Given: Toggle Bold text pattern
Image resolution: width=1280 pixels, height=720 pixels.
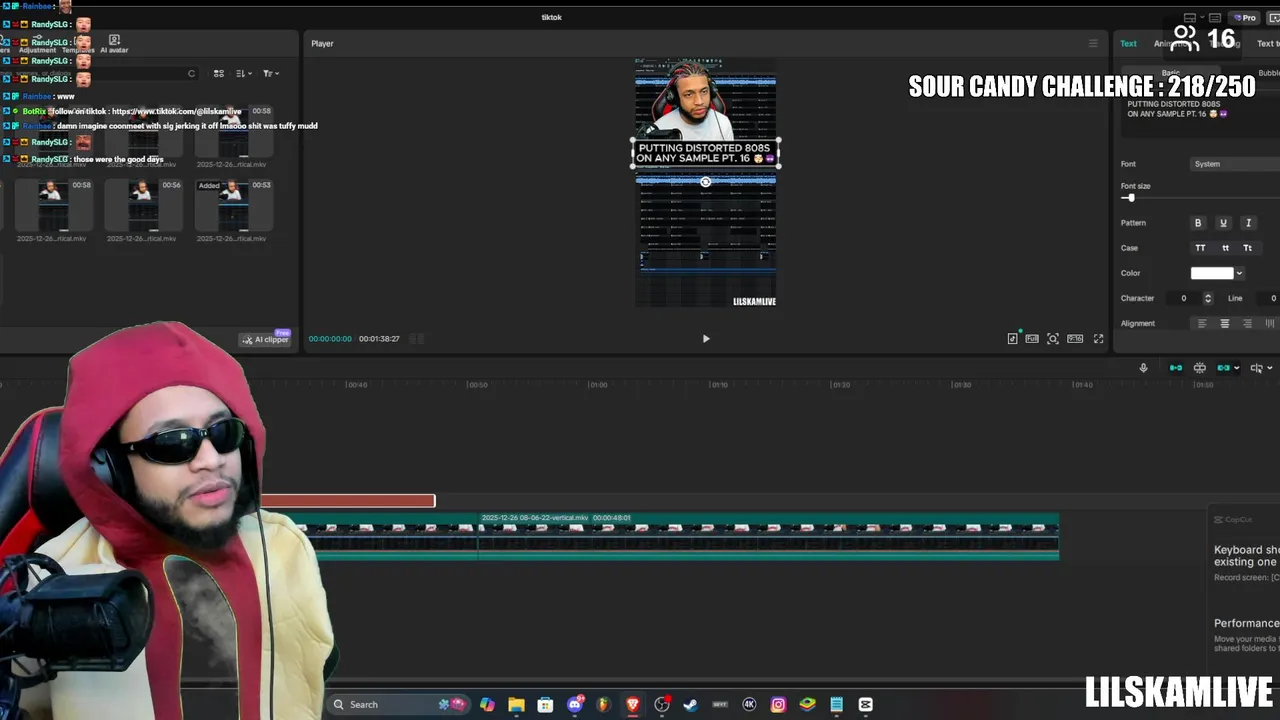Looking at the screenshot, I should (1198, 223).
